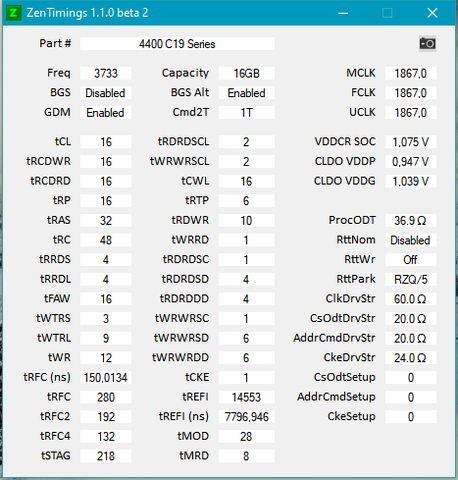Close the ZenTimings window
Screen dimensions: 458x480
[x=432, y=13]
